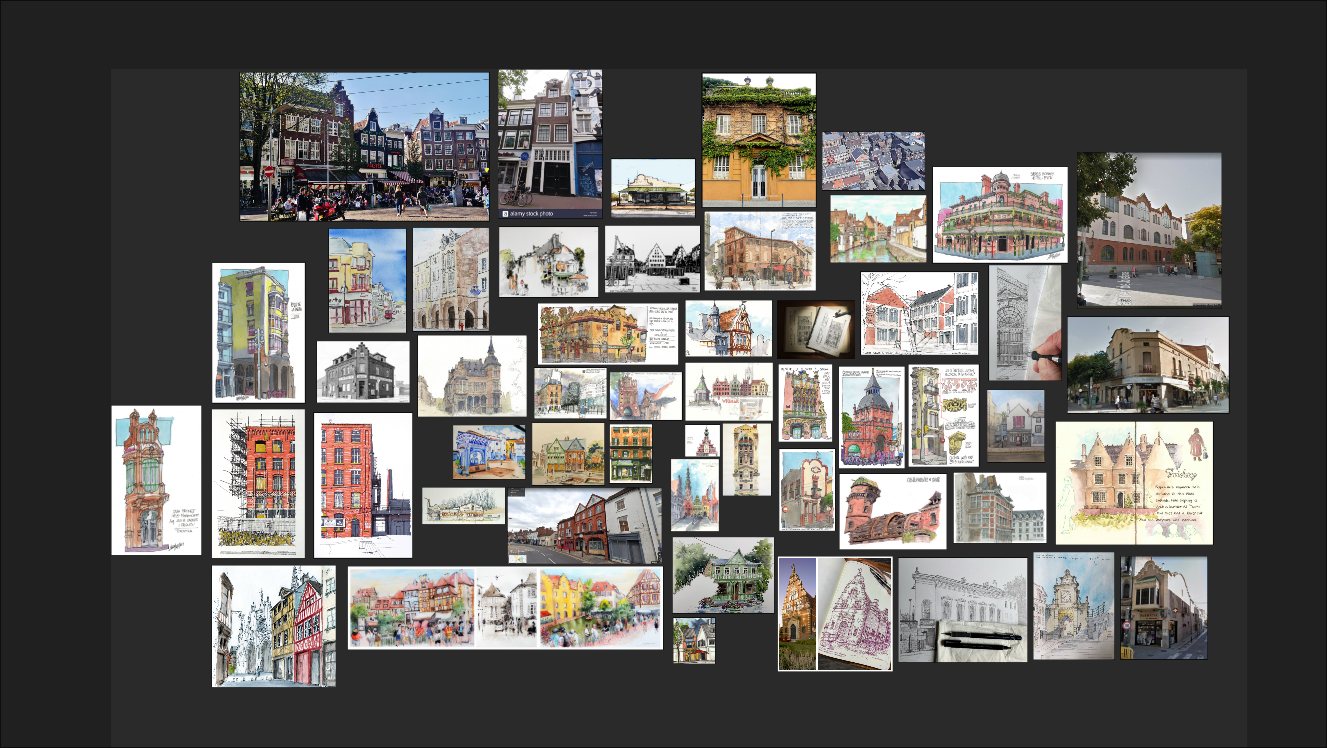
Task: Select the purple ink sketchbook drawing
Action: pyautogui.click(x=855, y=613)
